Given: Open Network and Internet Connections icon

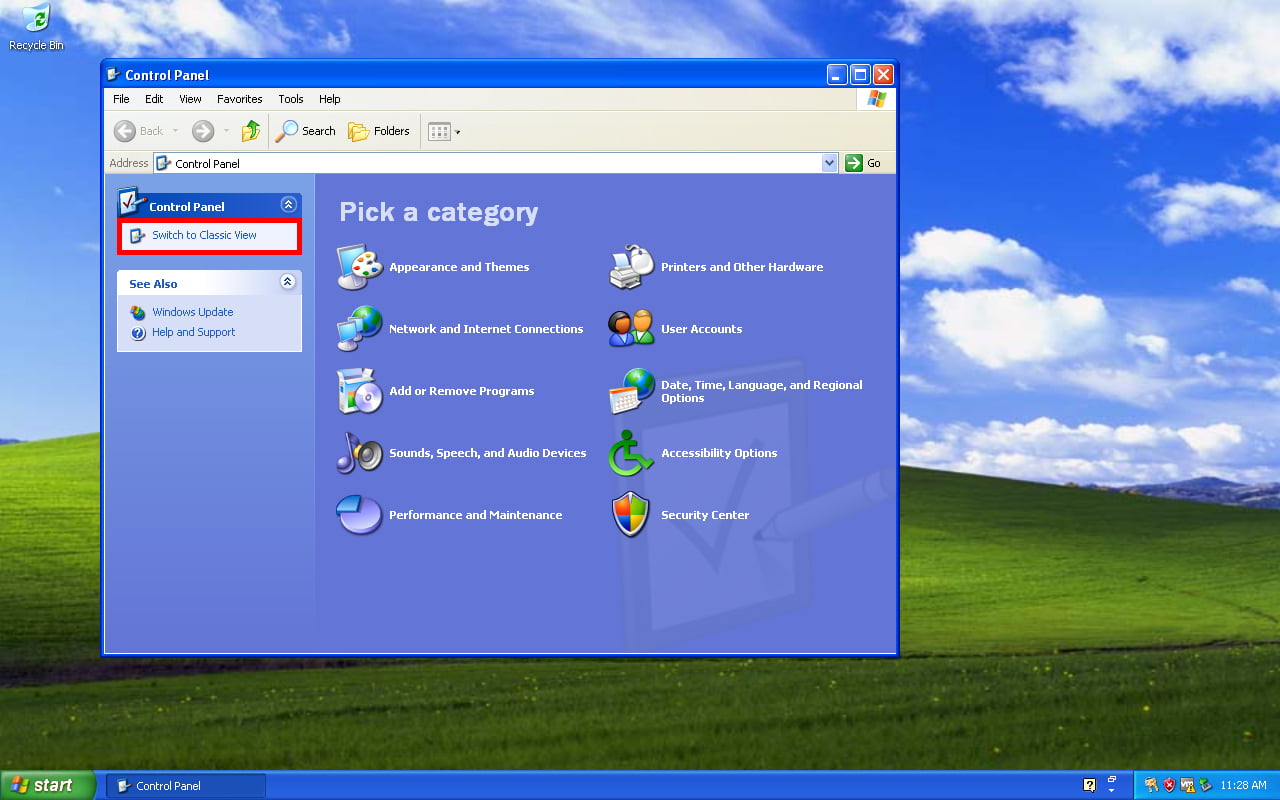Looking at the screenshot, I should [360, 329].
